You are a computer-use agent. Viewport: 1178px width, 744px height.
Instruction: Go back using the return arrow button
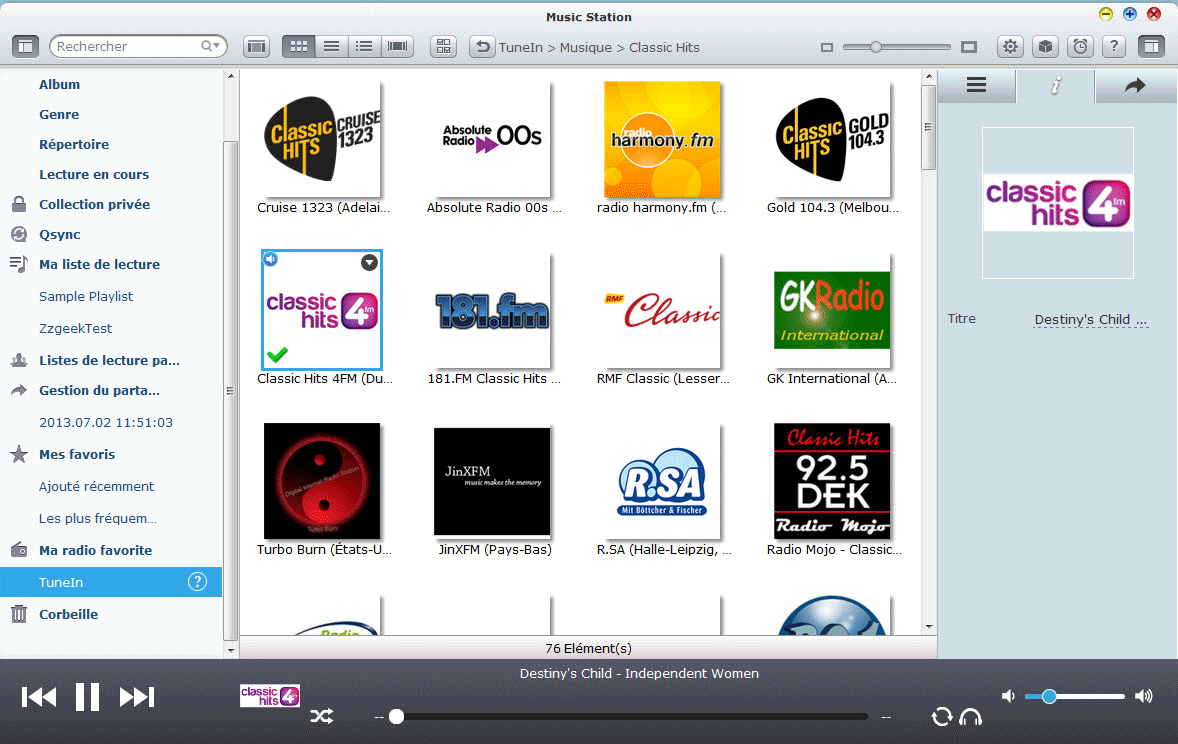click(482, 47)
